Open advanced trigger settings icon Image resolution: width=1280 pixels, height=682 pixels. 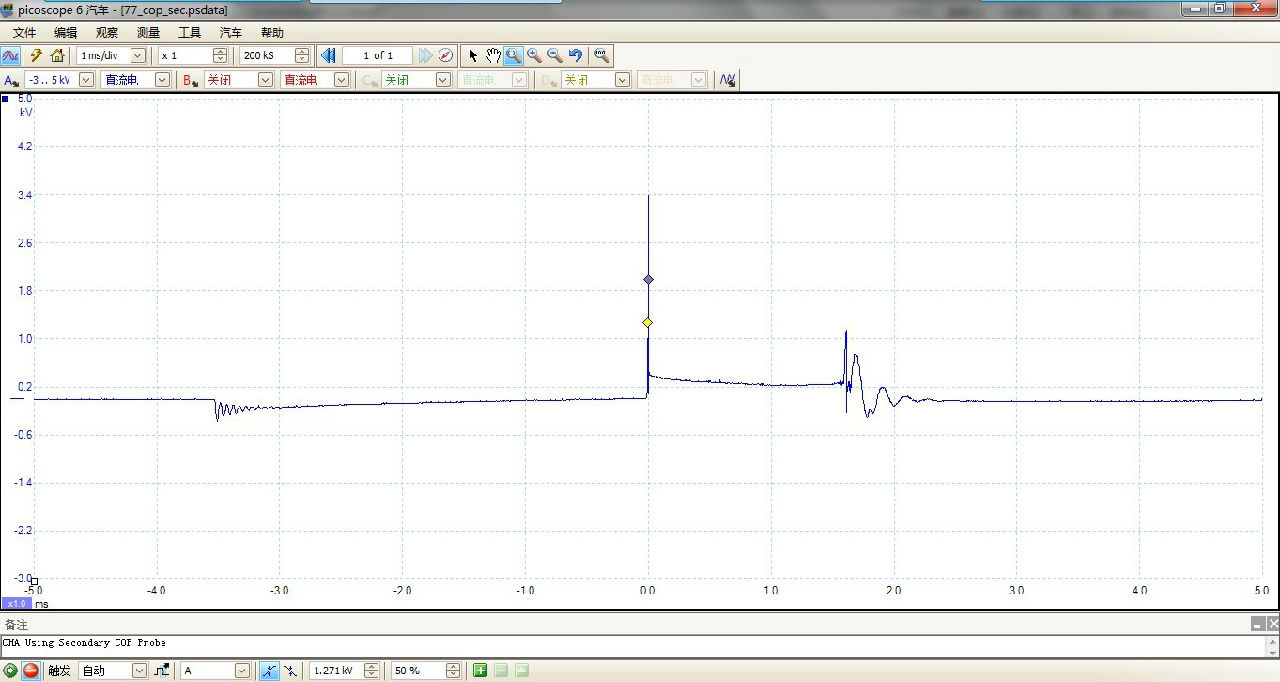click(x=161, y=670)
